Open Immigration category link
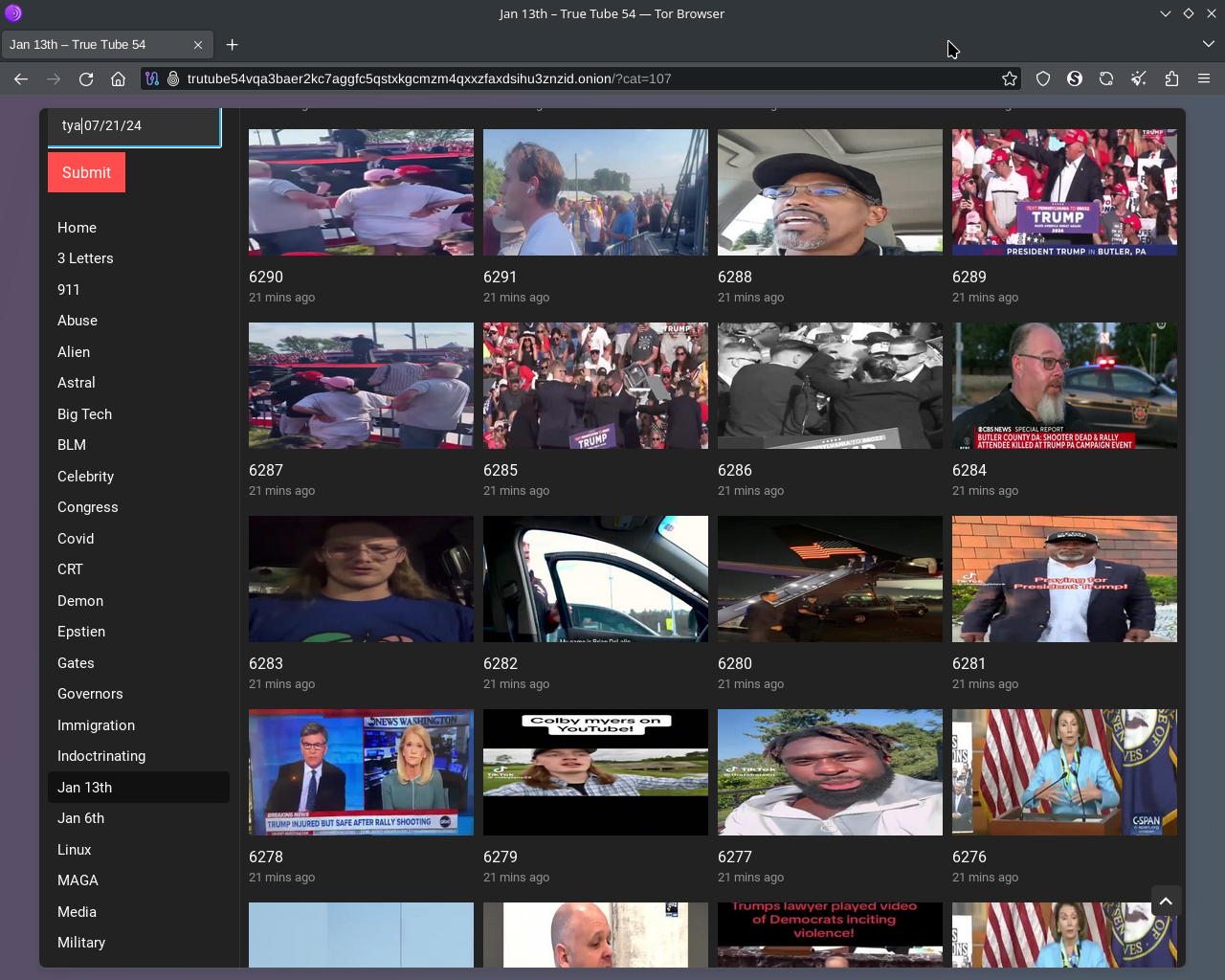The height and width of the screenshot is (980, 1225). coord(96,725)
